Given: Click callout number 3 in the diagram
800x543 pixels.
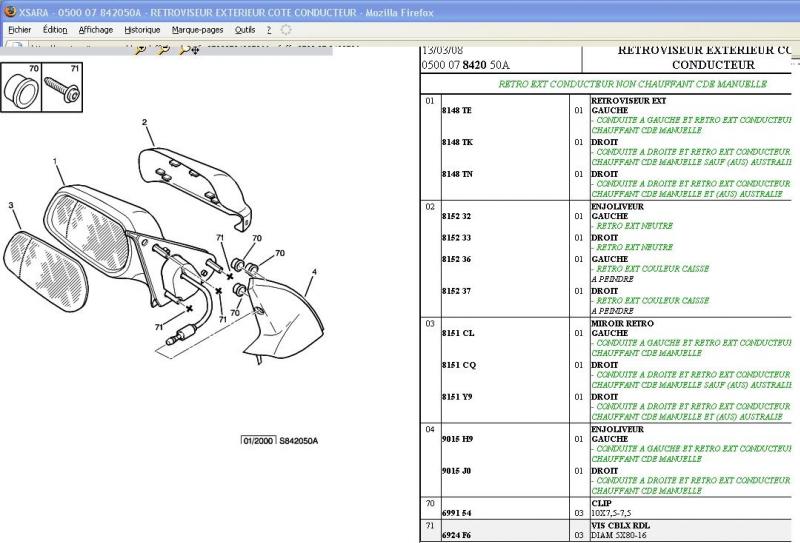Looking at the screenshot, I should coord(11,205).
